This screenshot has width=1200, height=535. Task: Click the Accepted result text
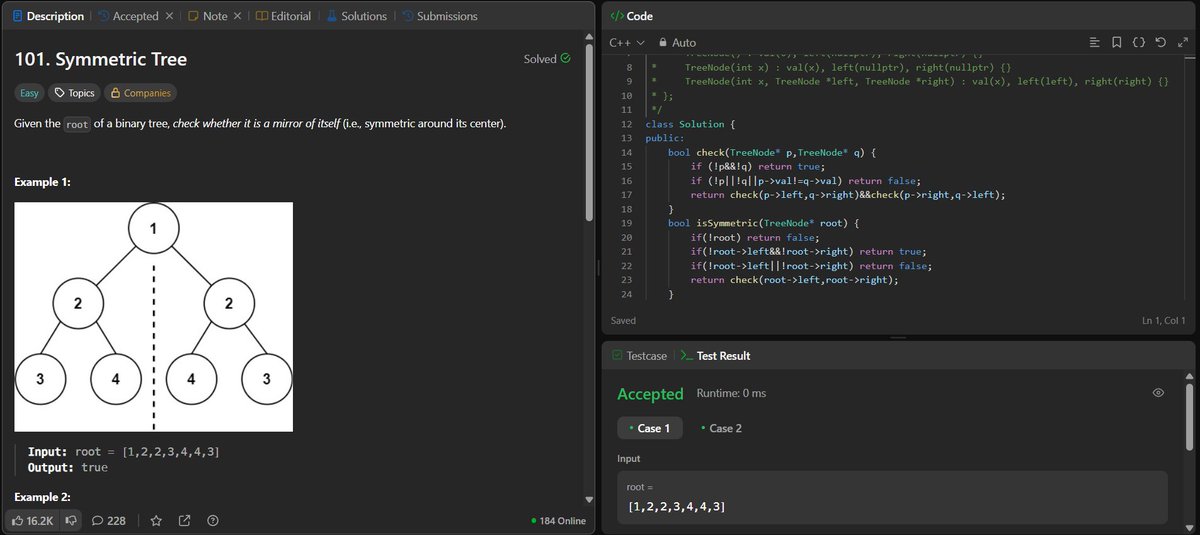click(650, 394)
